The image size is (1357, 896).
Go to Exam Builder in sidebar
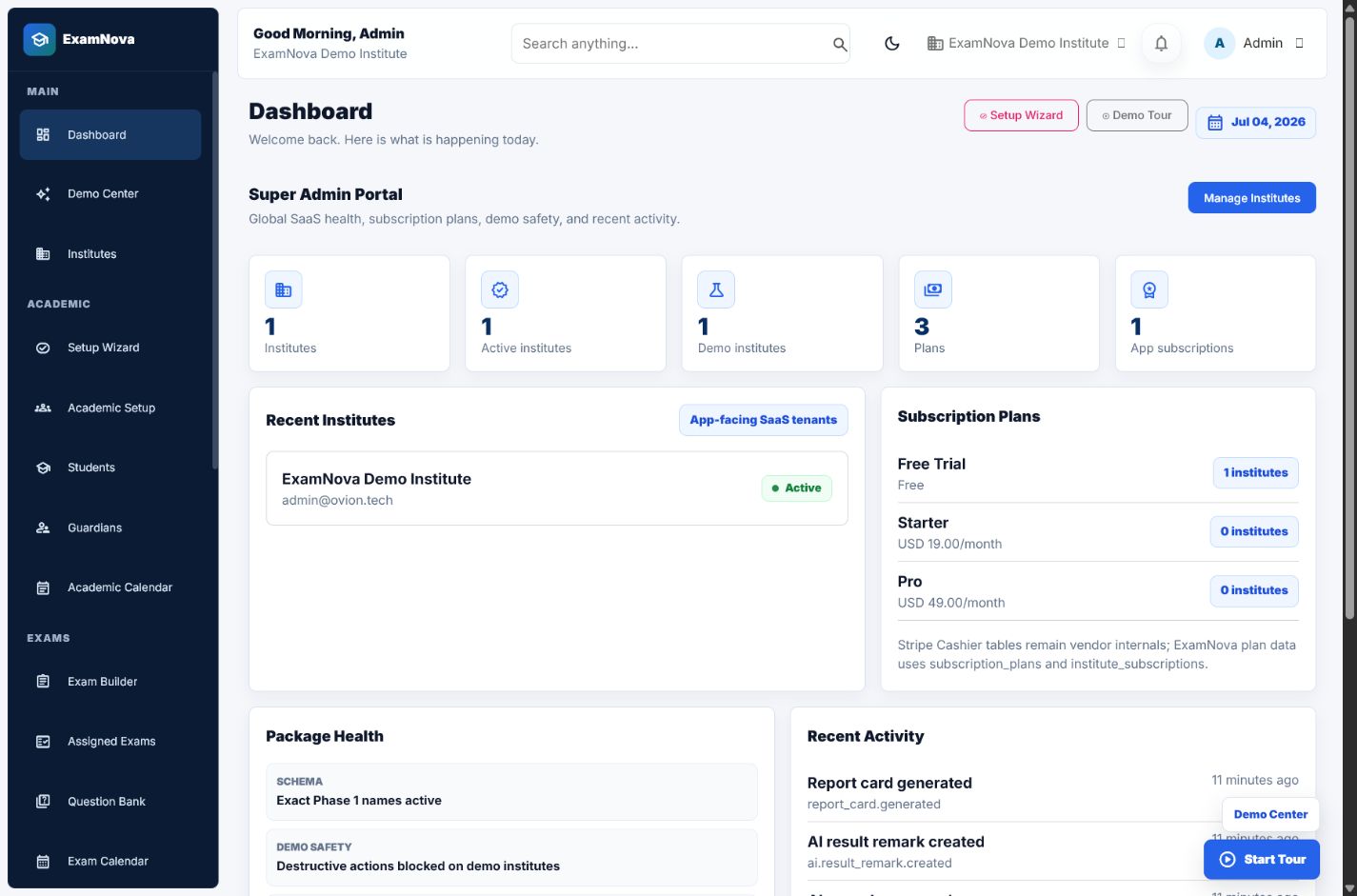pyautogui.click(x=110, y=682)
